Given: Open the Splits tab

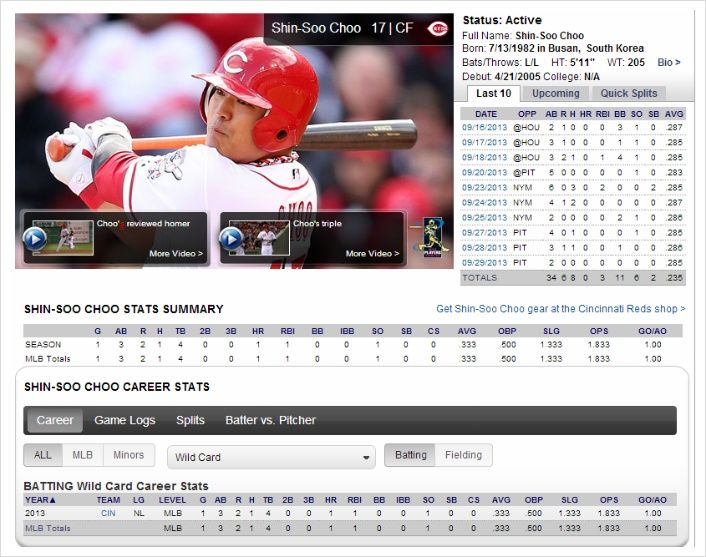Looking at the screenshot, I should [190, 420].
